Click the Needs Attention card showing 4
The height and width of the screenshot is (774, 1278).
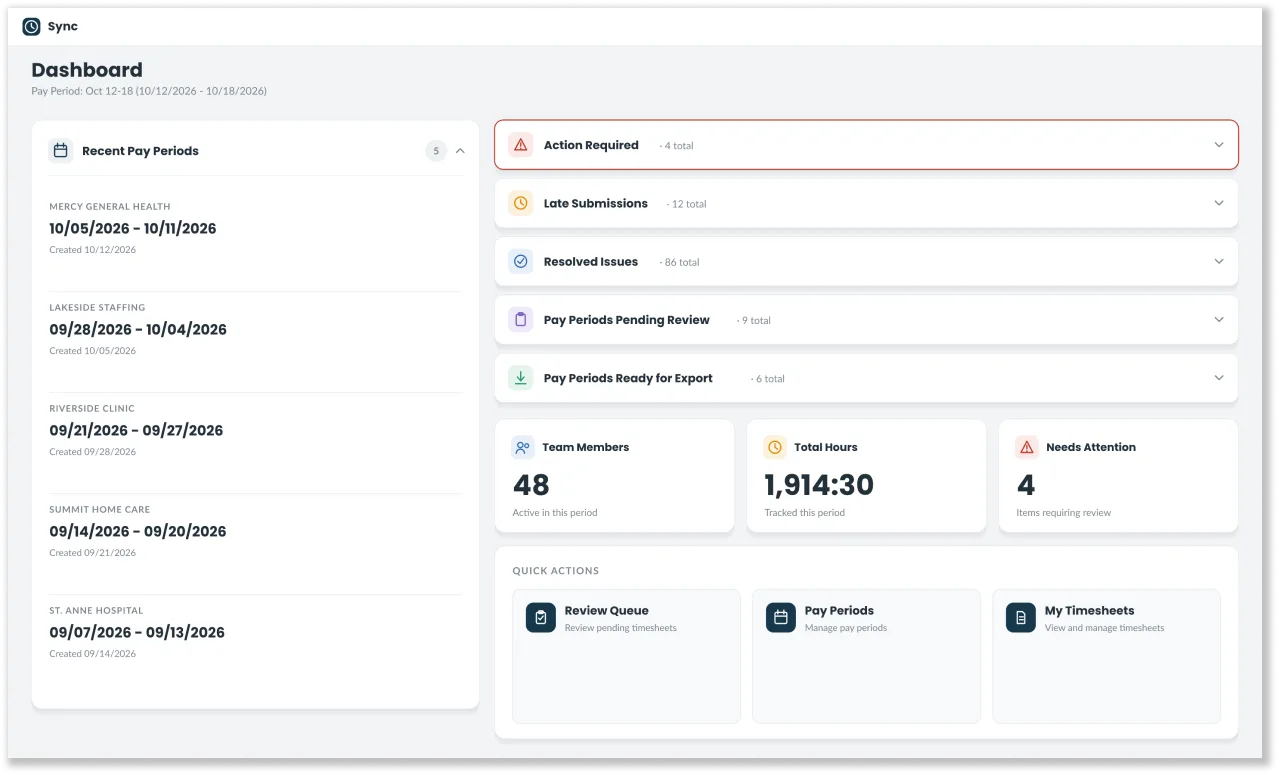[x=1118, y=476]
